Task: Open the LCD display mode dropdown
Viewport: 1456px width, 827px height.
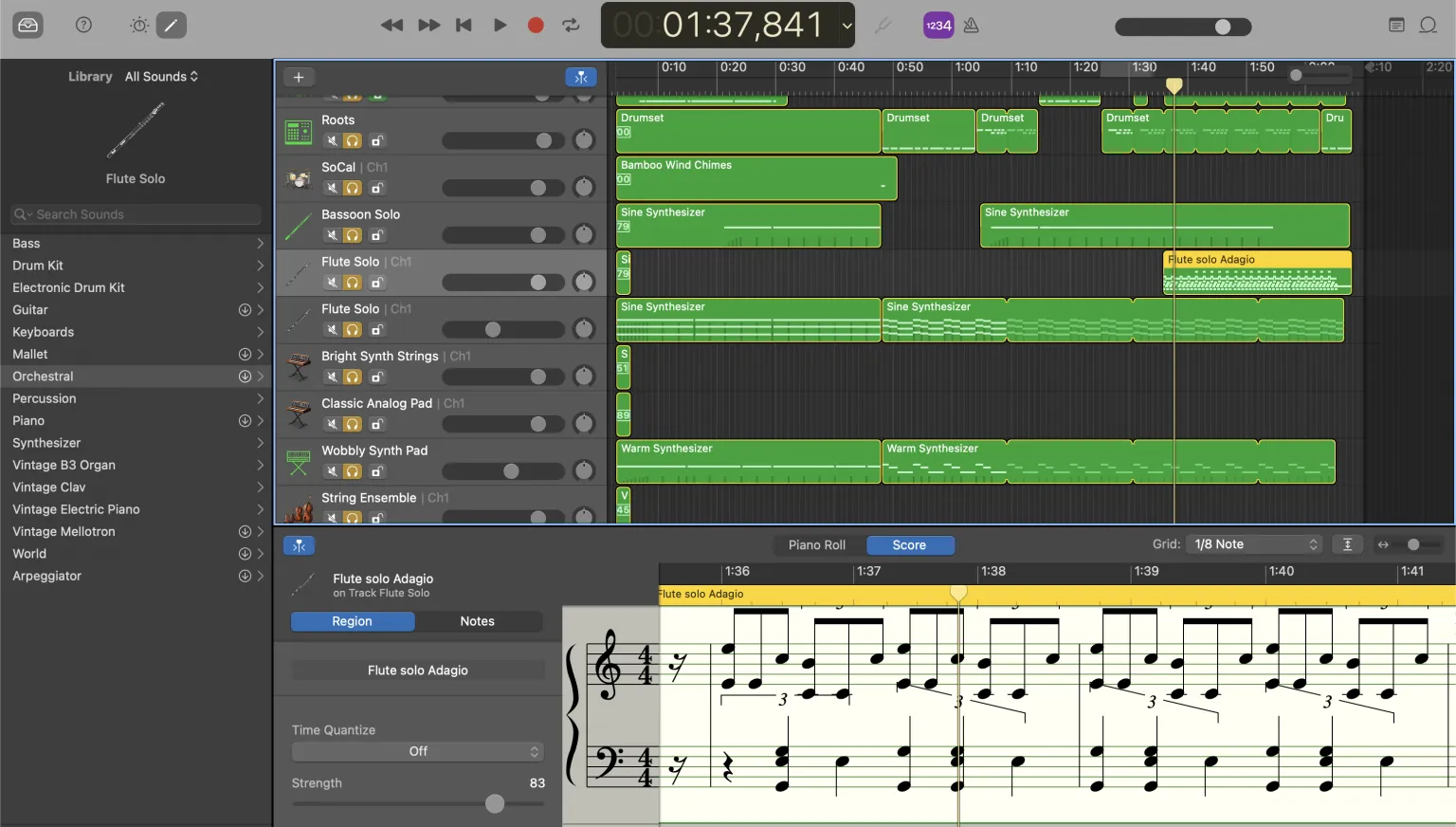Action: (x=846, y=26)
